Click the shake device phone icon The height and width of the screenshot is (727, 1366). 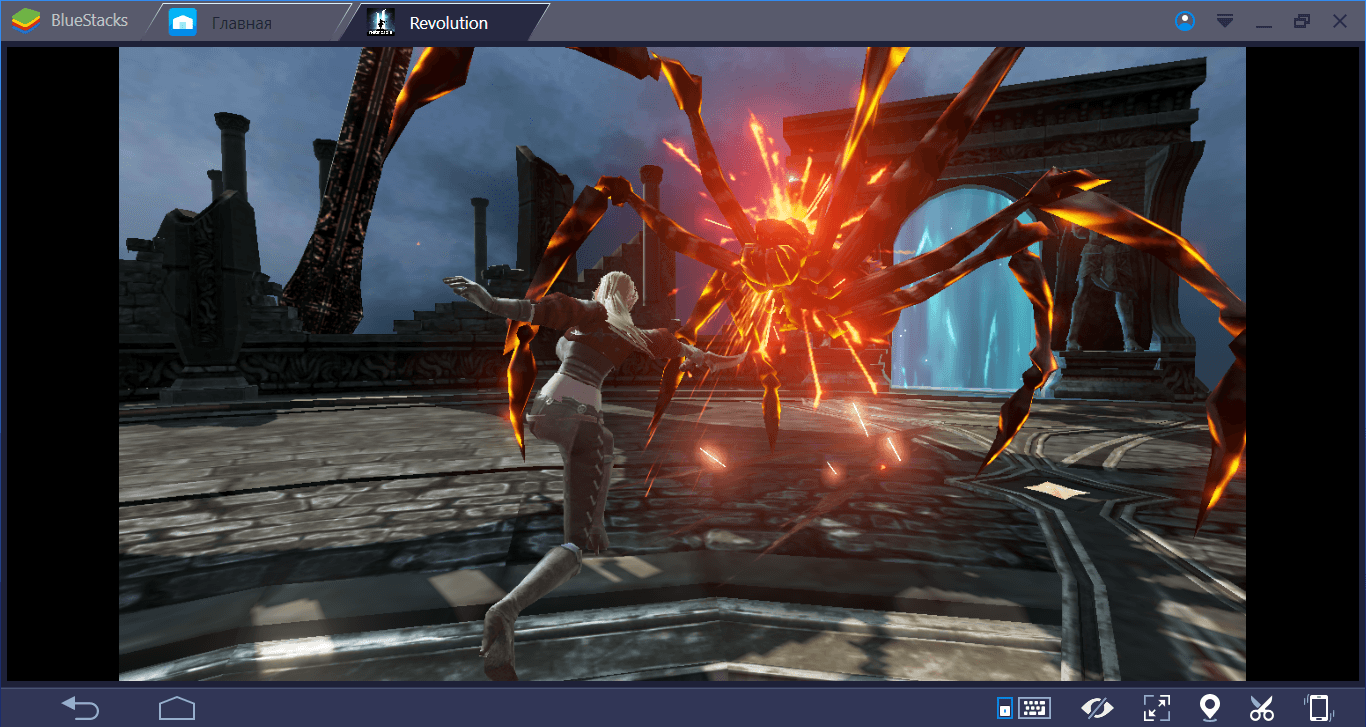[1318, 708]
